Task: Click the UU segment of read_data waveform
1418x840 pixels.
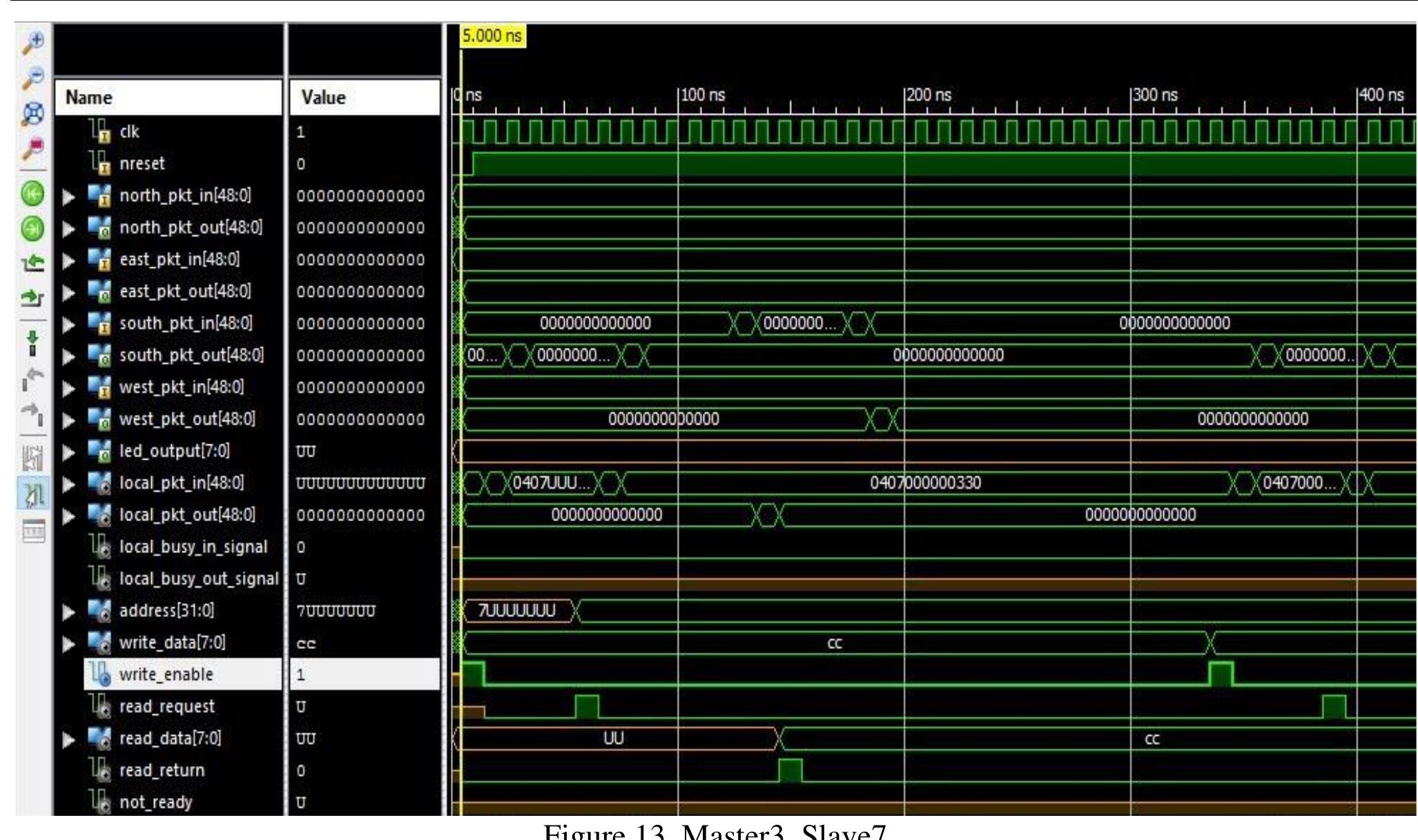Action: (x=613, y=739)
